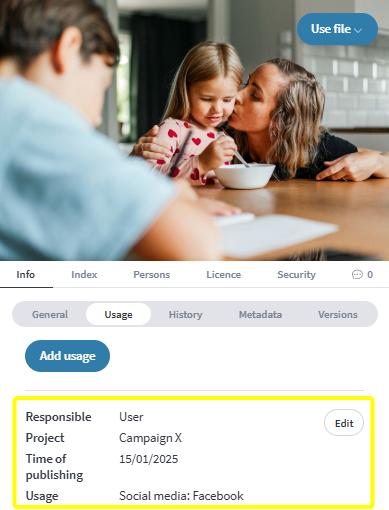Click the Use file button
389x510 pixels.
coord(337,29)
